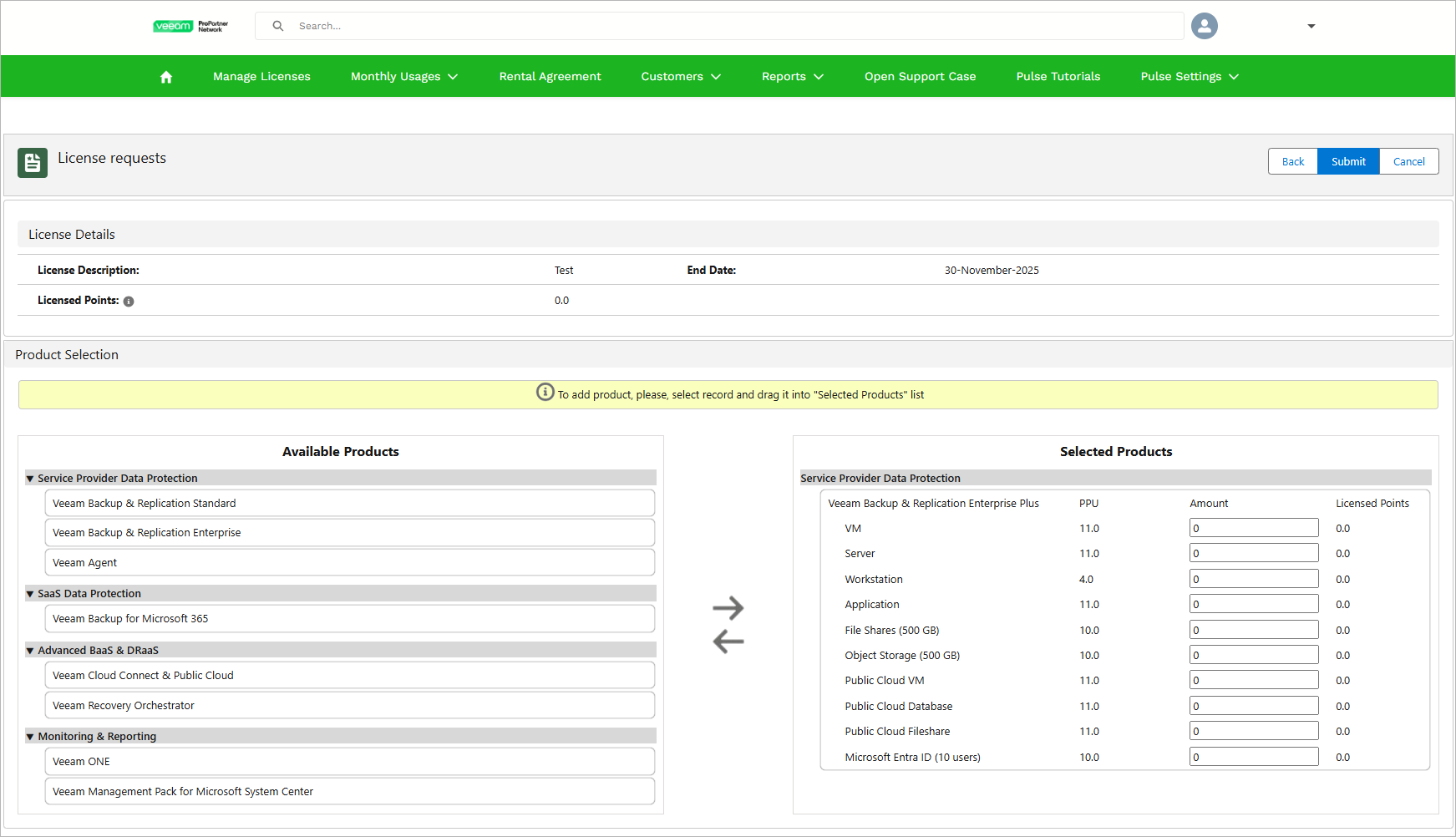Click the Available Products heading
The width and height of the screenshot is (1456, 837).
[341, 452]
